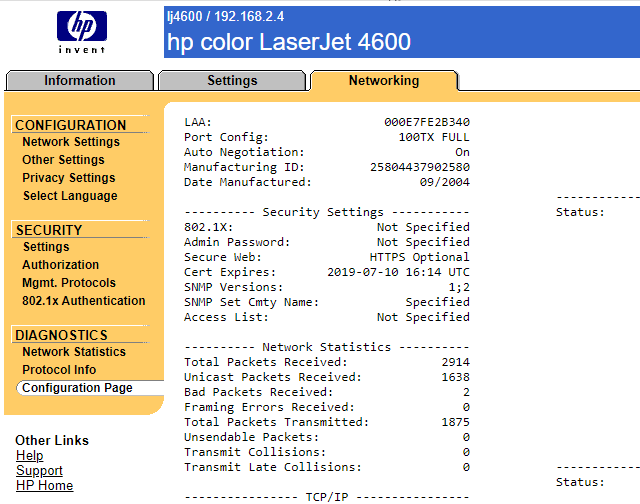The width and height of the screenshot is (640, 504).
Task: Click the Admin Password label
Action: tap(237, 242)
